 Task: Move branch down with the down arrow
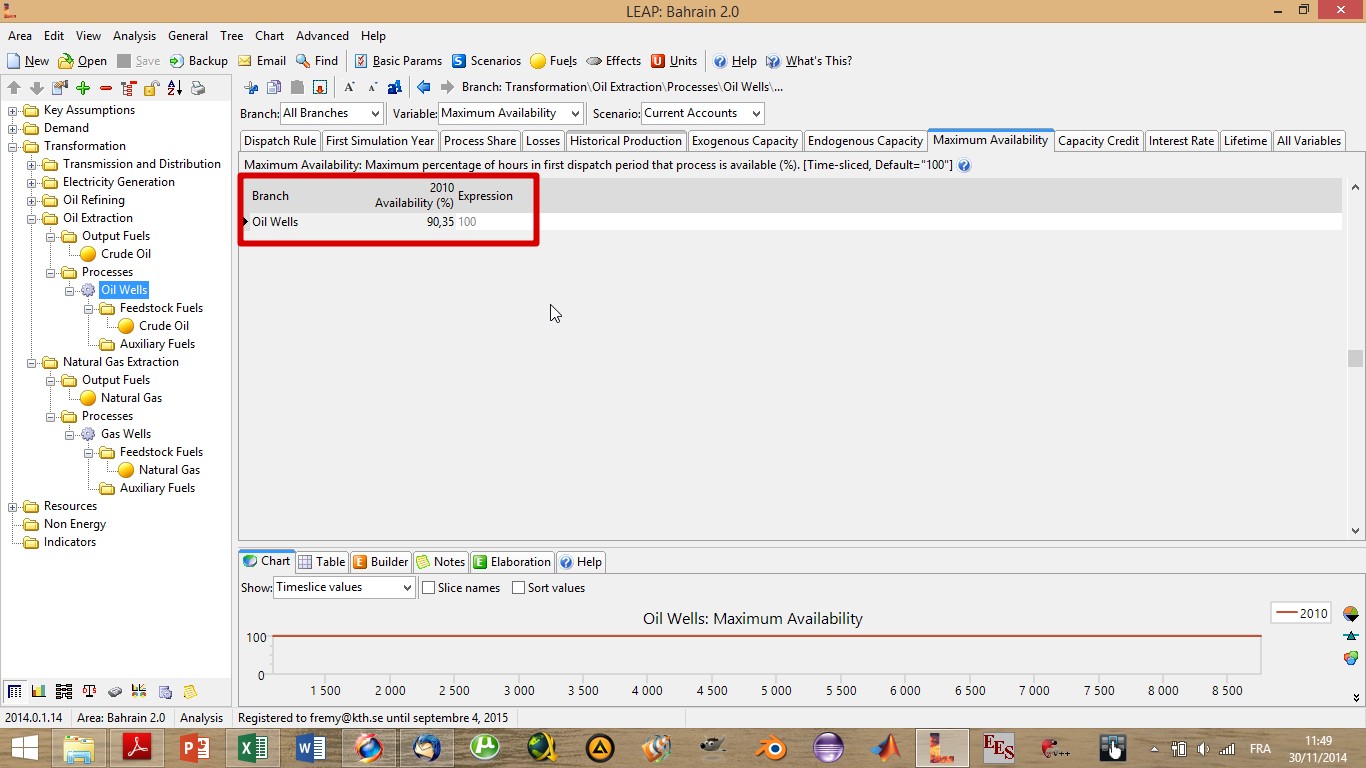pos(36,88)
